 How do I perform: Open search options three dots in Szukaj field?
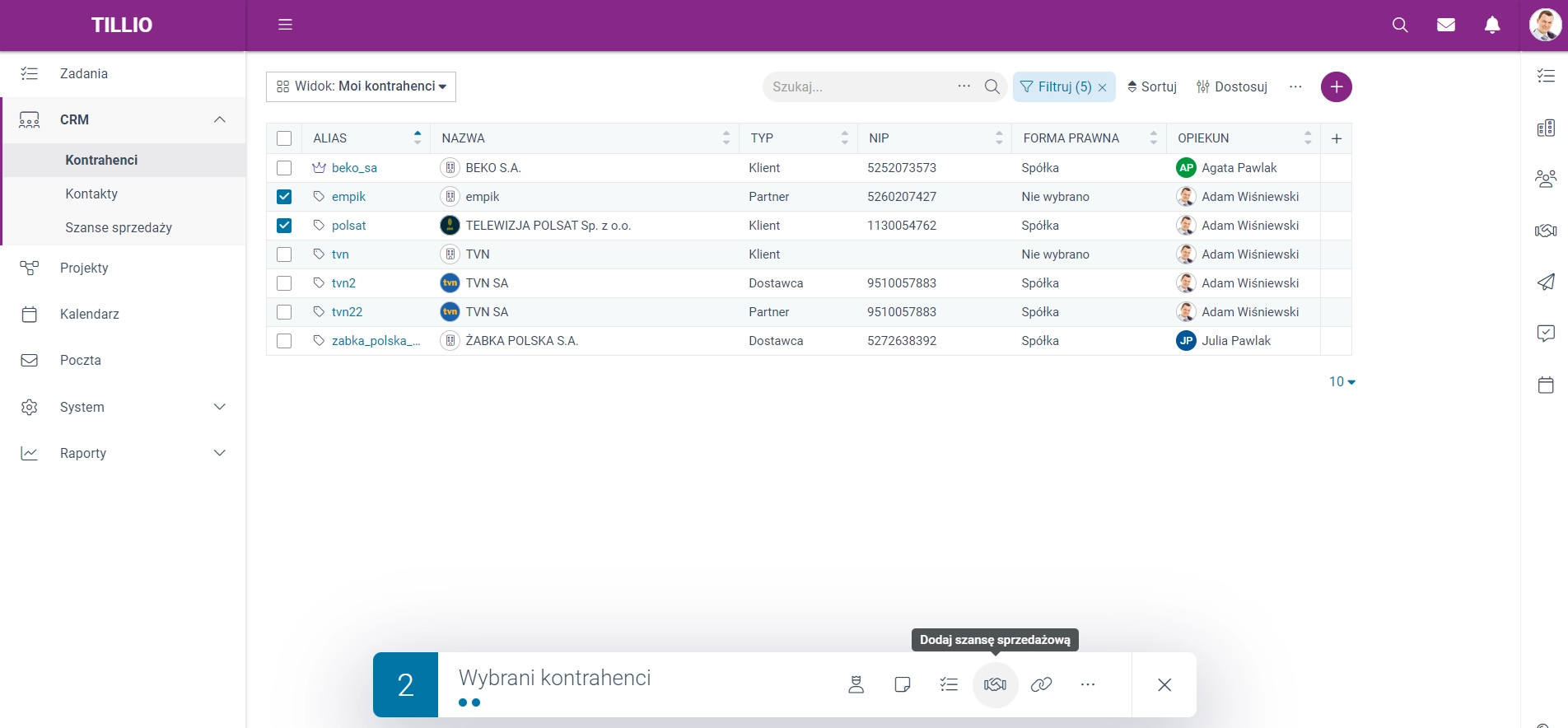[x=964, y=86]
